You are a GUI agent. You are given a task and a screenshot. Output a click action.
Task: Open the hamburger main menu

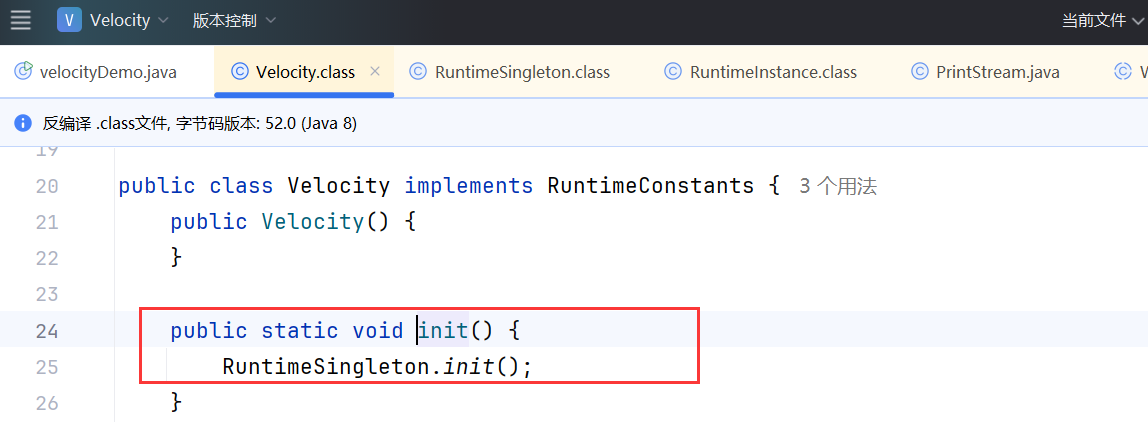tap(20, 20)
